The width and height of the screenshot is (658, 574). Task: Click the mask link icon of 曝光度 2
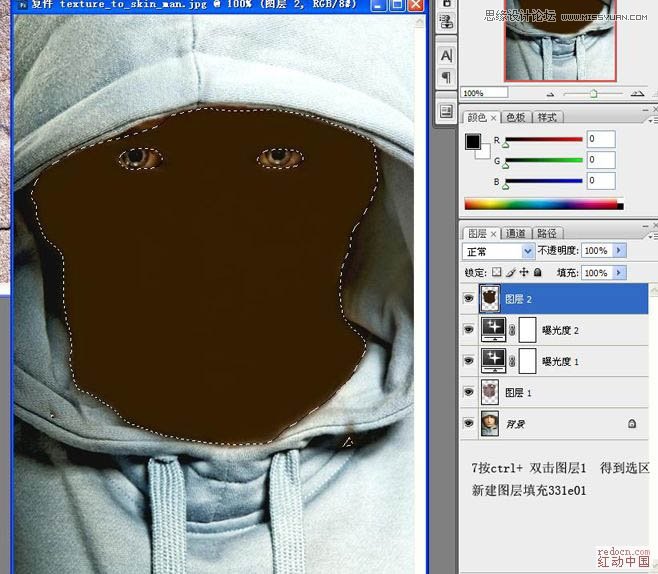coord(512,330)
